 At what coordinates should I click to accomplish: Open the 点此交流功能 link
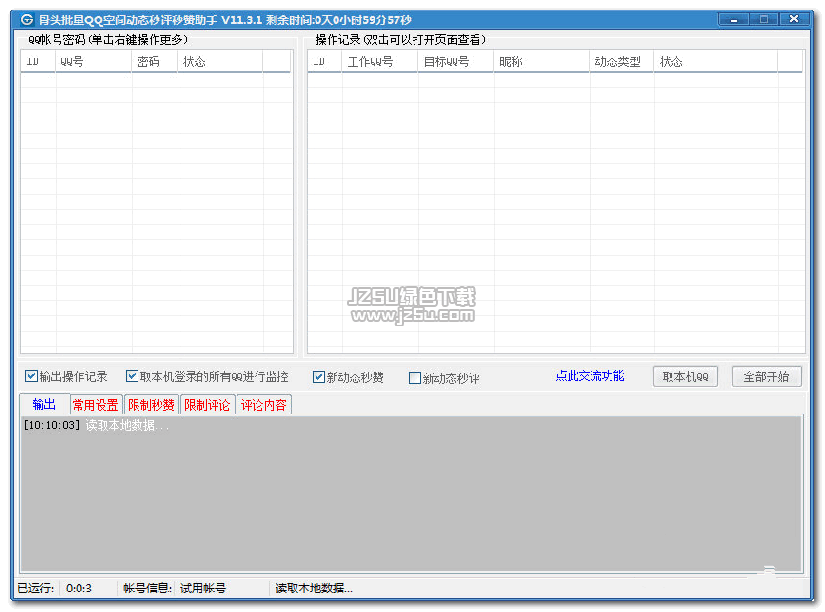590,376
